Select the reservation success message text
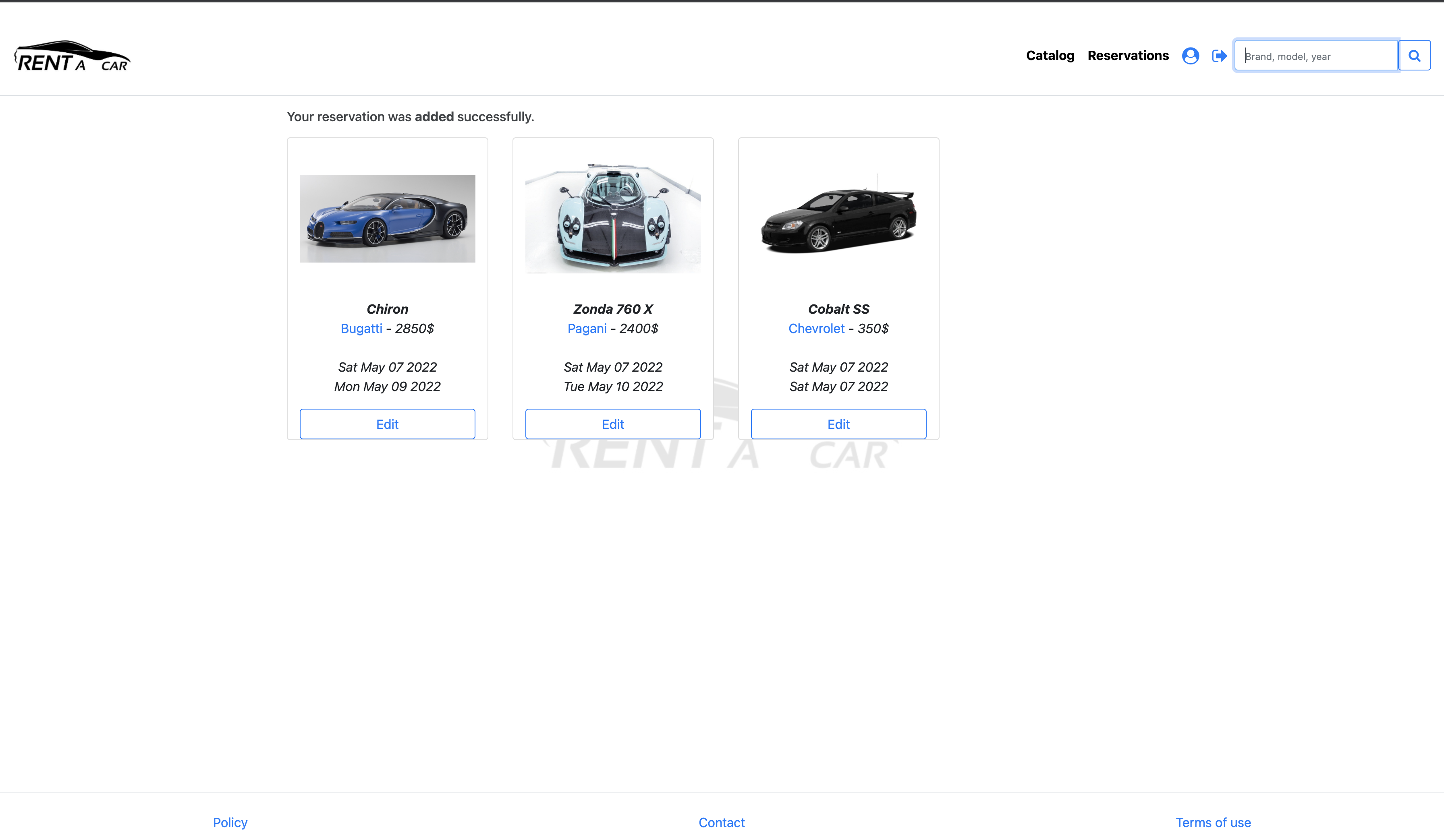 [410, 116]
